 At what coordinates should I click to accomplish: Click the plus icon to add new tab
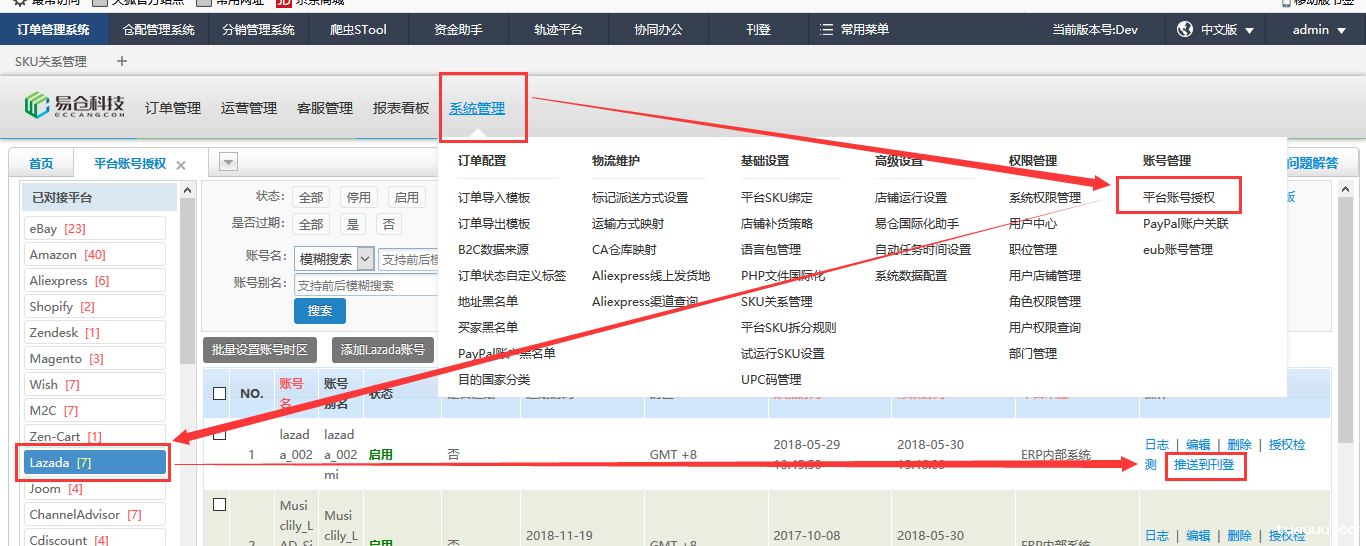click(x=122, y=61)
